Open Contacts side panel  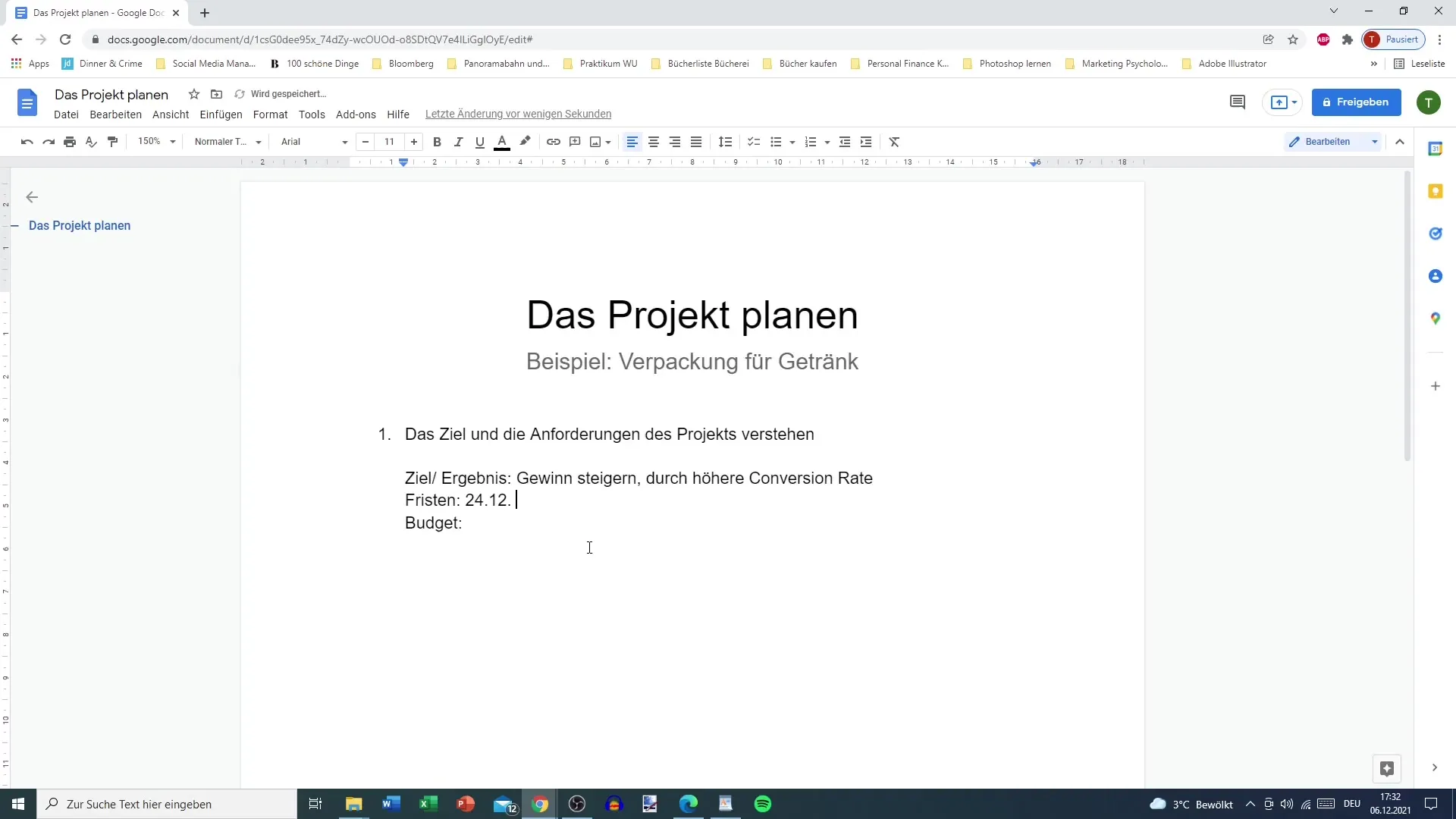click(x=1436, y=276)
